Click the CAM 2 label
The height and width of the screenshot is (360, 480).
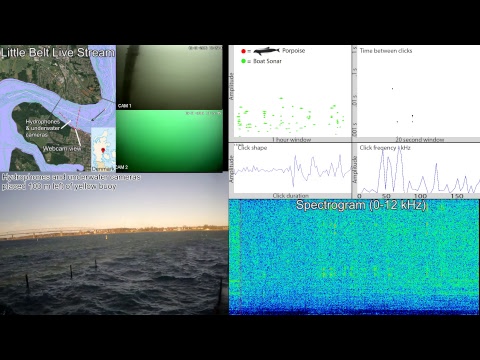pyautogui.click(x=122, y=167)
